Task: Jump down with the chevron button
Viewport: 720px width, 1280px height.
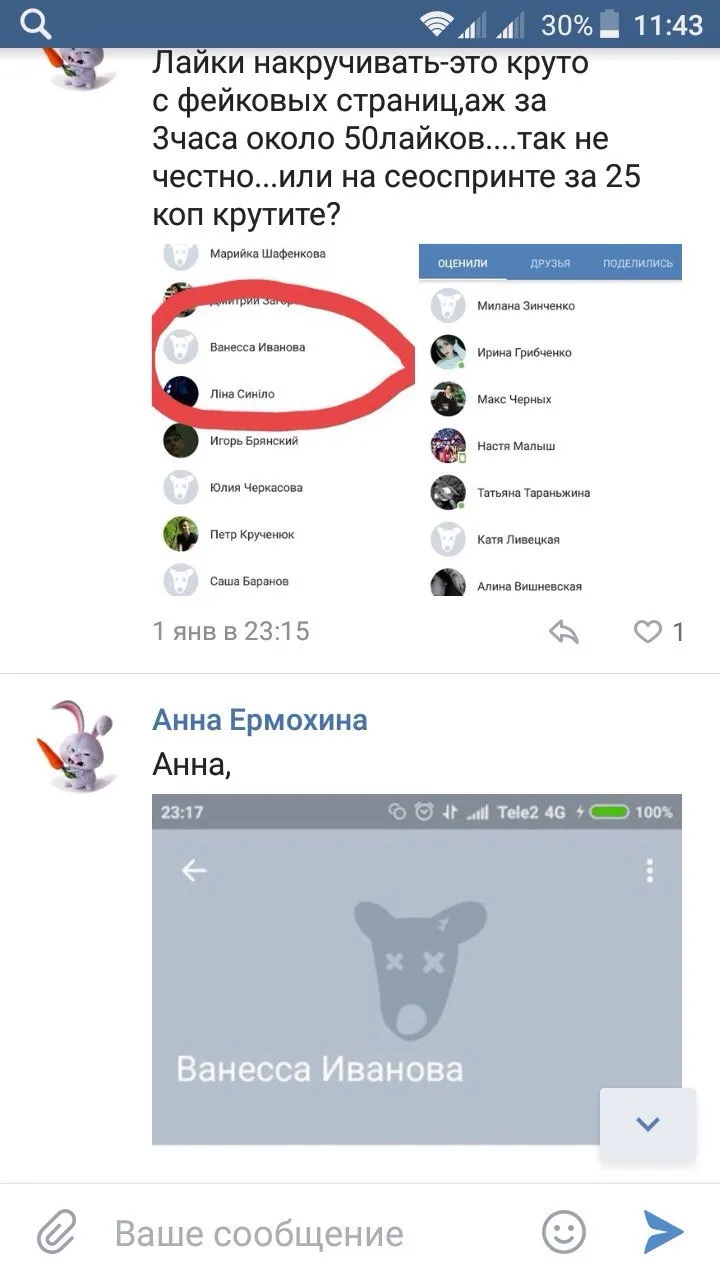Action: (x=648, y=1124)
